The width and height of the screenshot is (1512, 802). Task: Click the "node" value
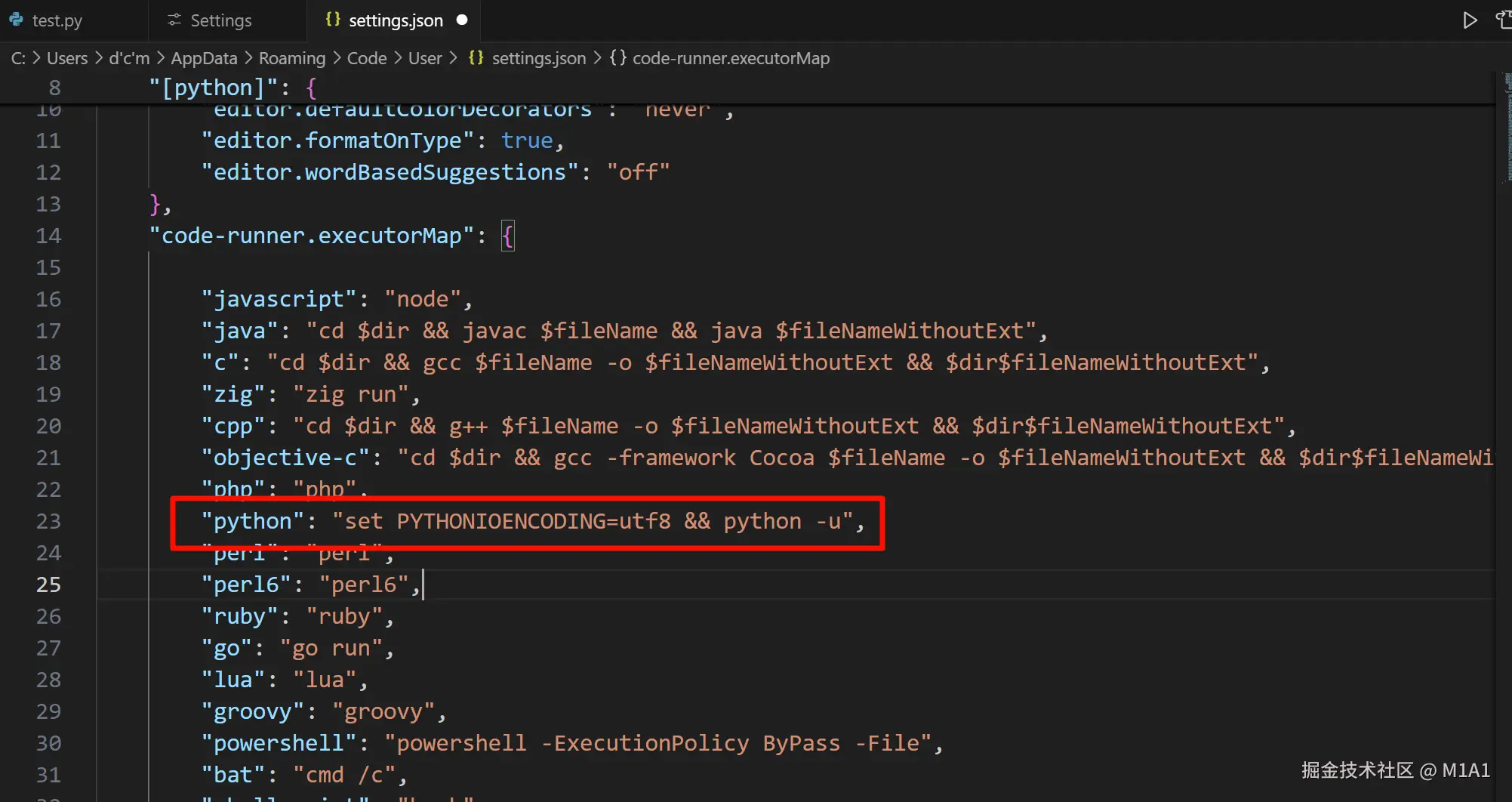423,299
